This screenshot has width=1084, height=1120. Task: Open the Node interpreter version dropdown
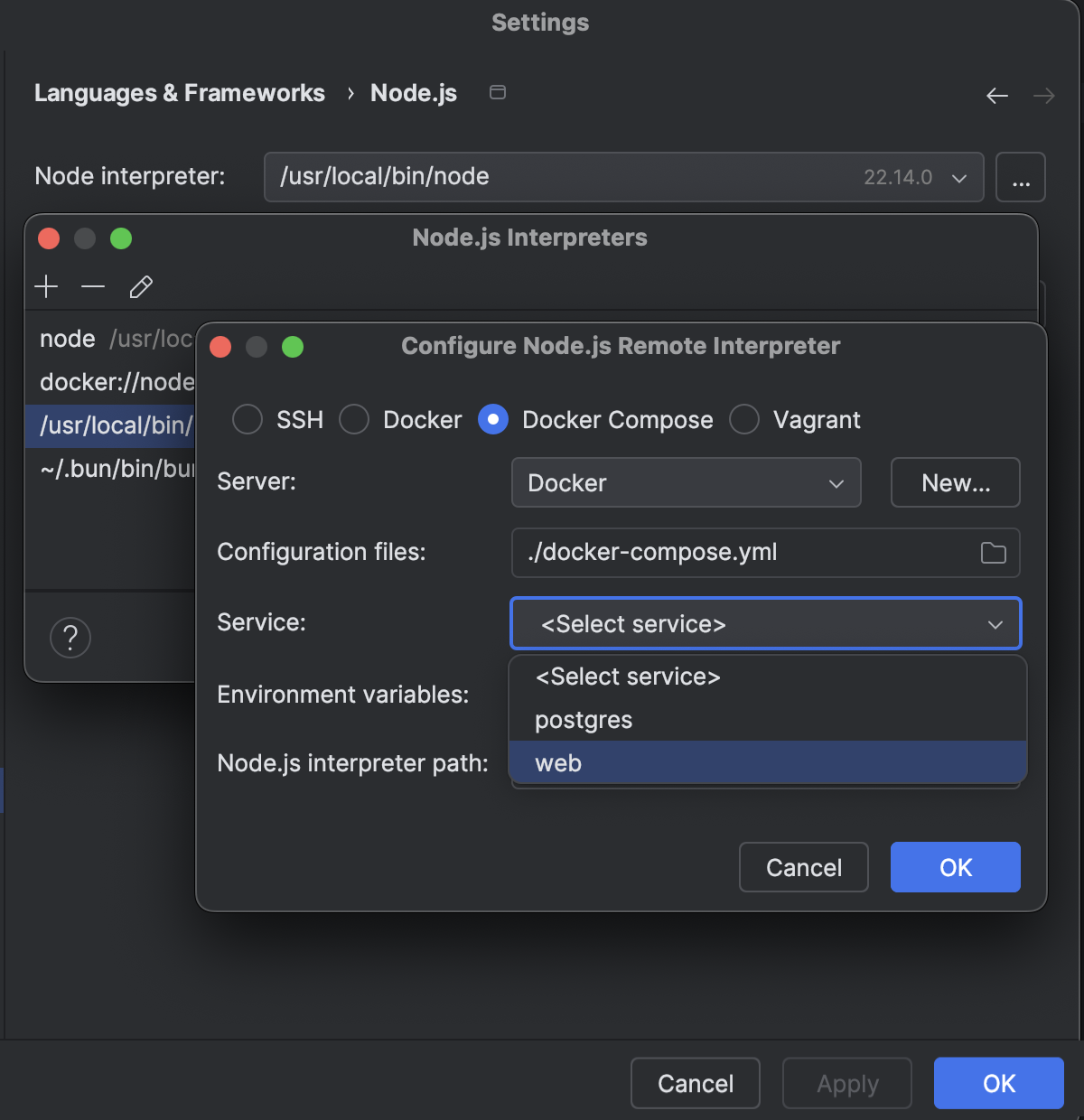(959, 177)
